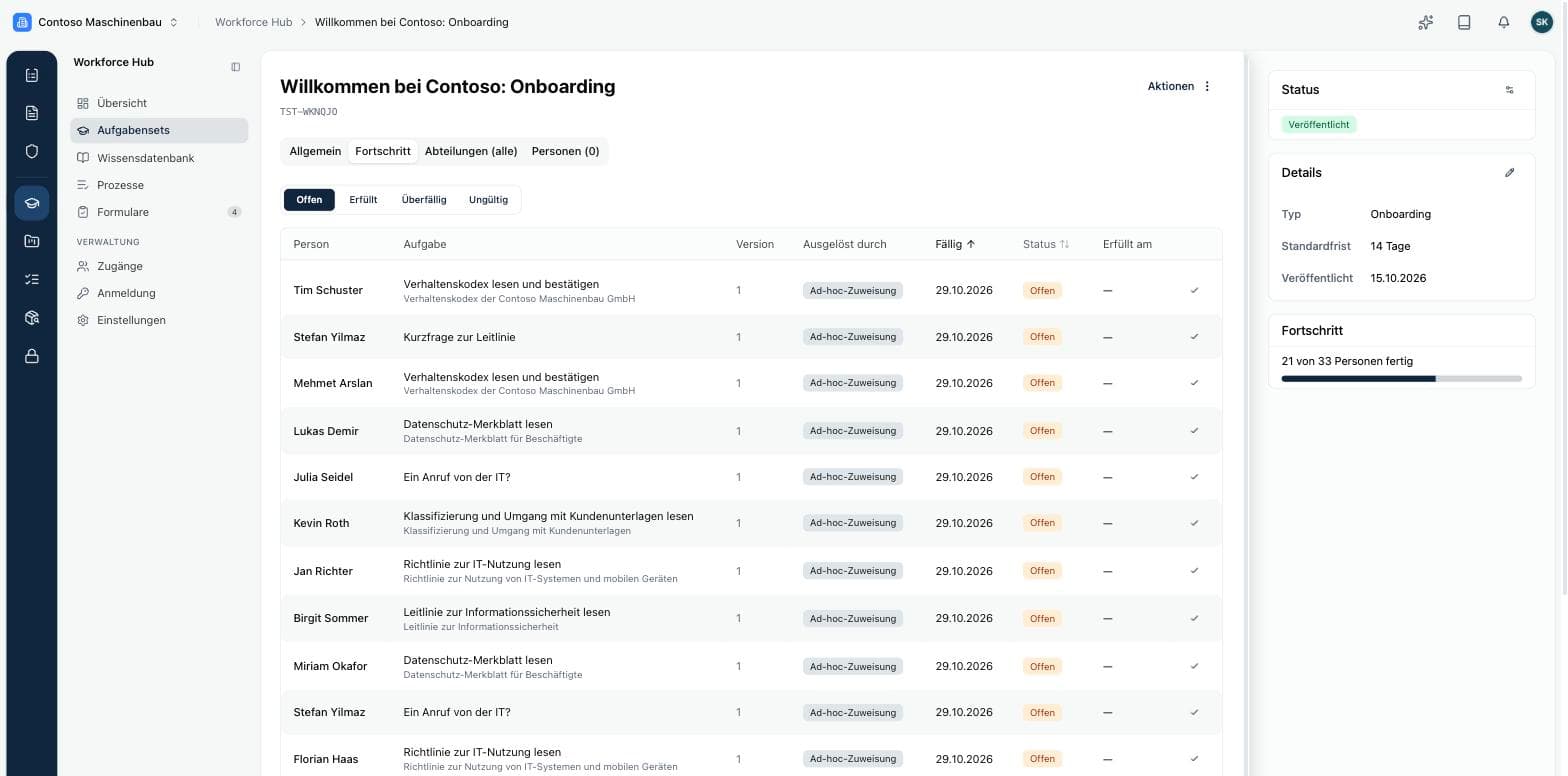The width and height of the screenshot is (1568, 776).
Task: Open the Abteilungen (alle) tab
Action: click(471, 151)
